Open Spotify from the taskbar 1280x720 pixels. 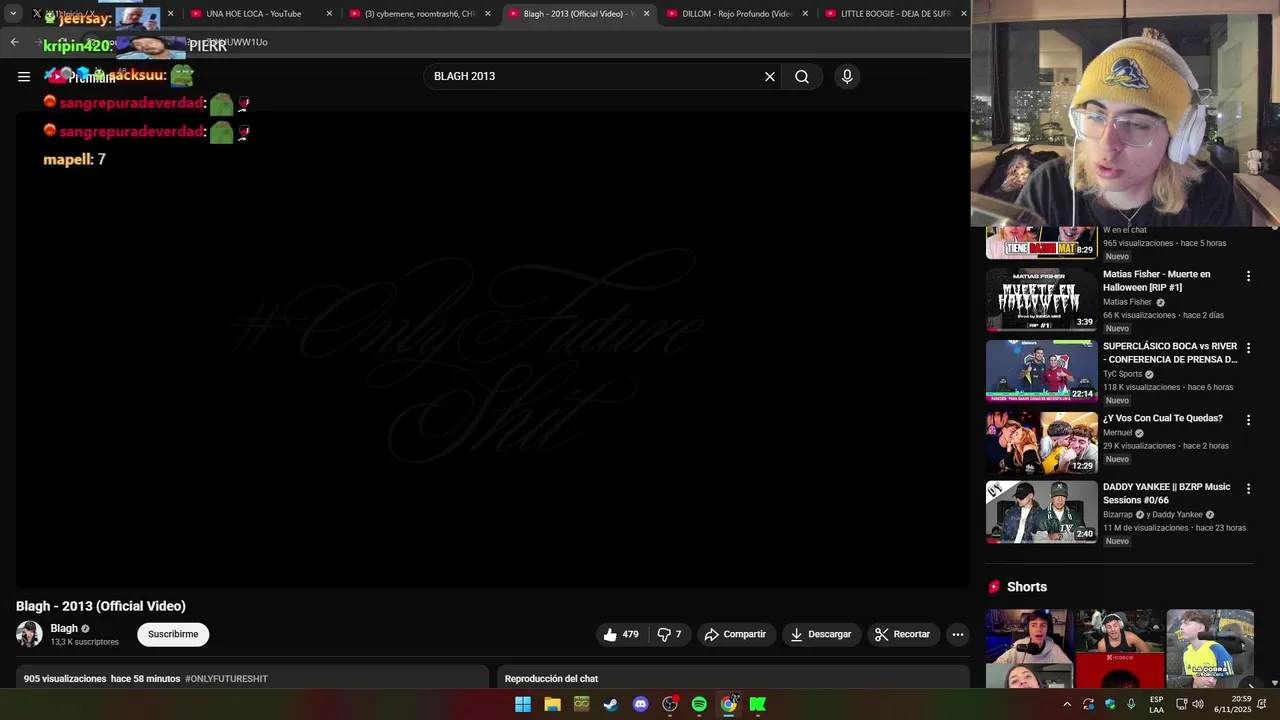click(699, 704)
